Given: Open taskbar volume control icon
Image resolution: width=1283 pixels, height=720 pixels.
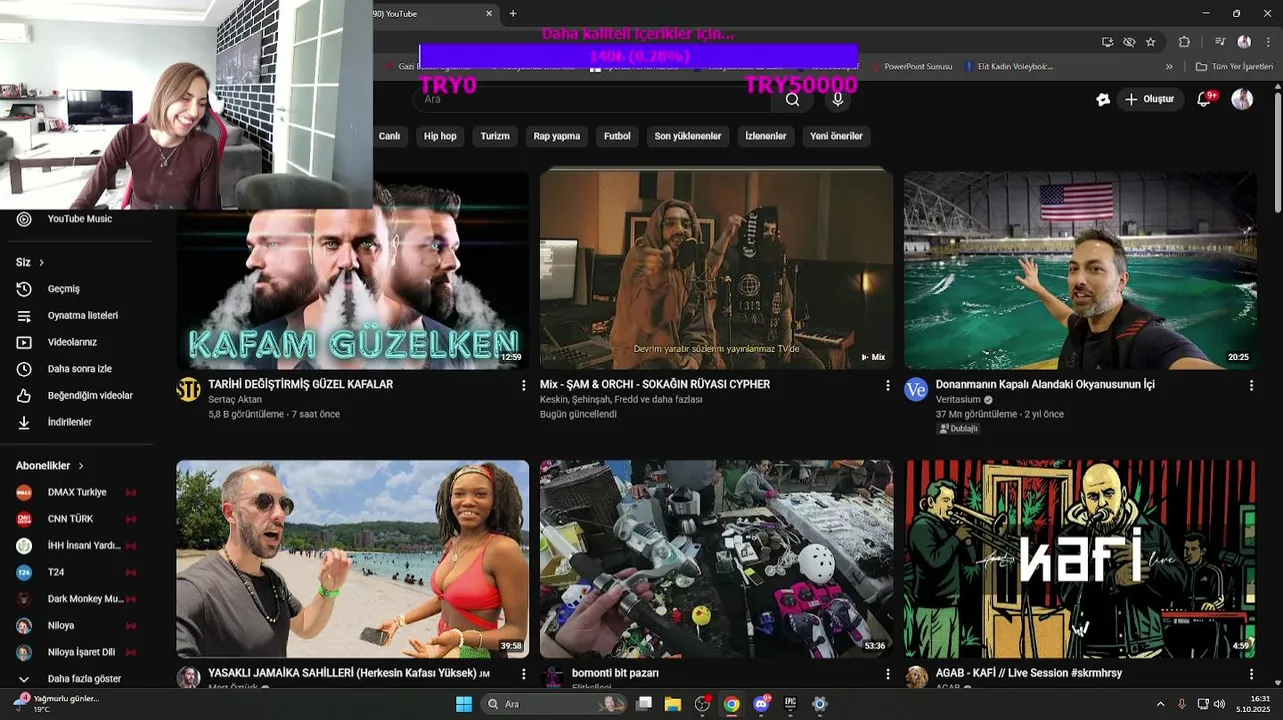Looking at the screenshot, I should pyautogui.click(x=1219, y=704).
